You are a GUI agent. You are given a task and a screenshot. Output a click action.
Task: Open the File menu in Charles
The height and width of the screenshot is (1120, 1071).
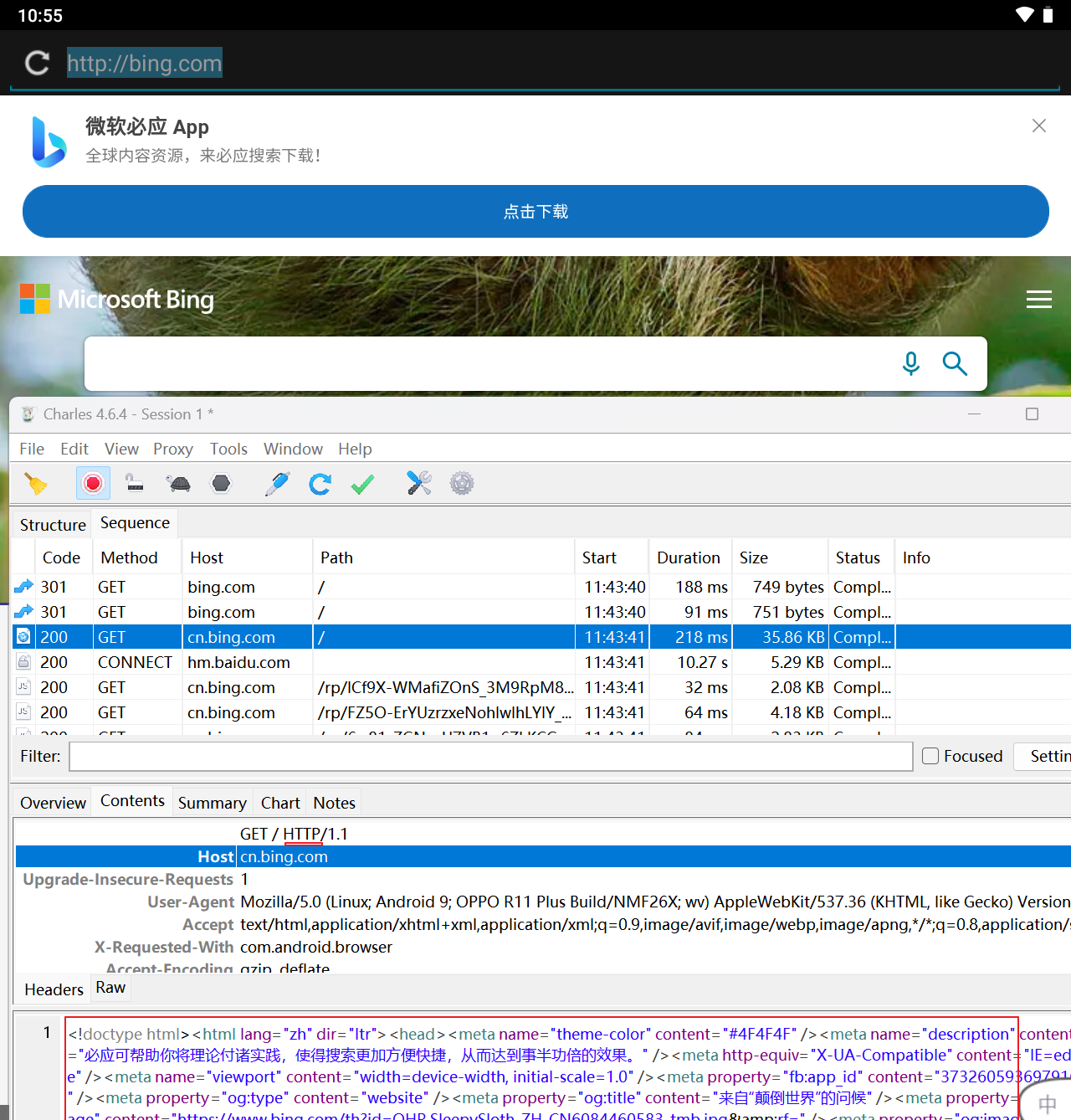pyautogui.click(x=32, y=449)
